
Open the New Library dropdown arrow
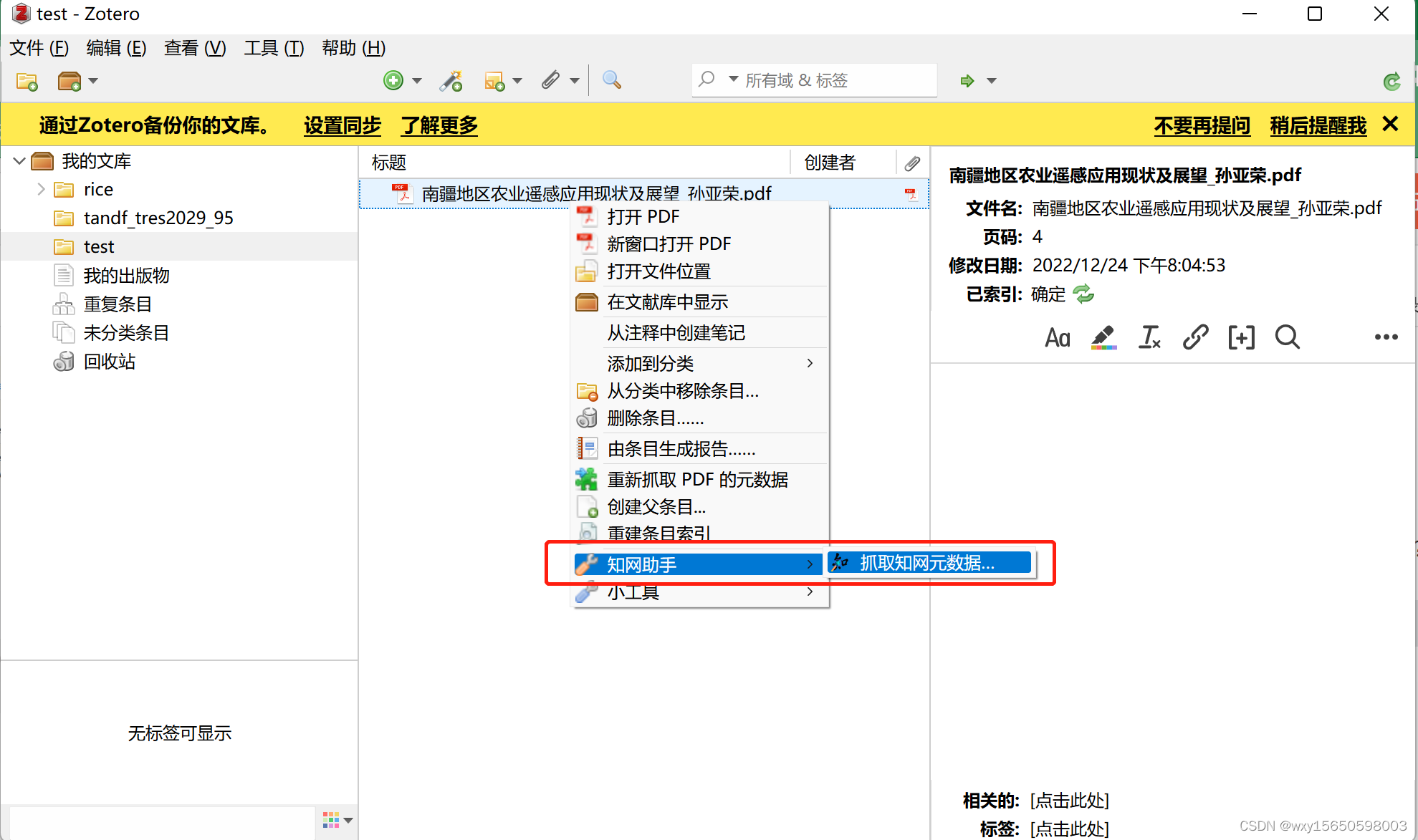(93, 81)
